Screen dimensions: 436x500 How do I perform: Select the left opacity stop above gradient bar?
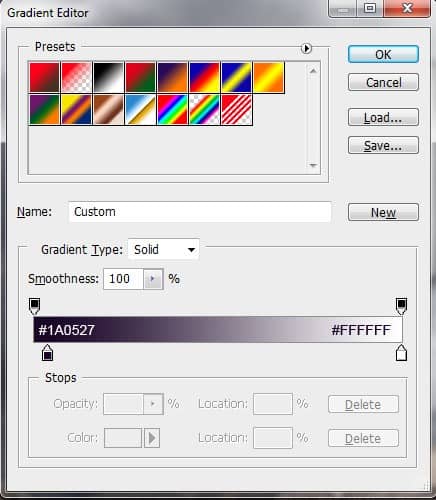(35, 306)
